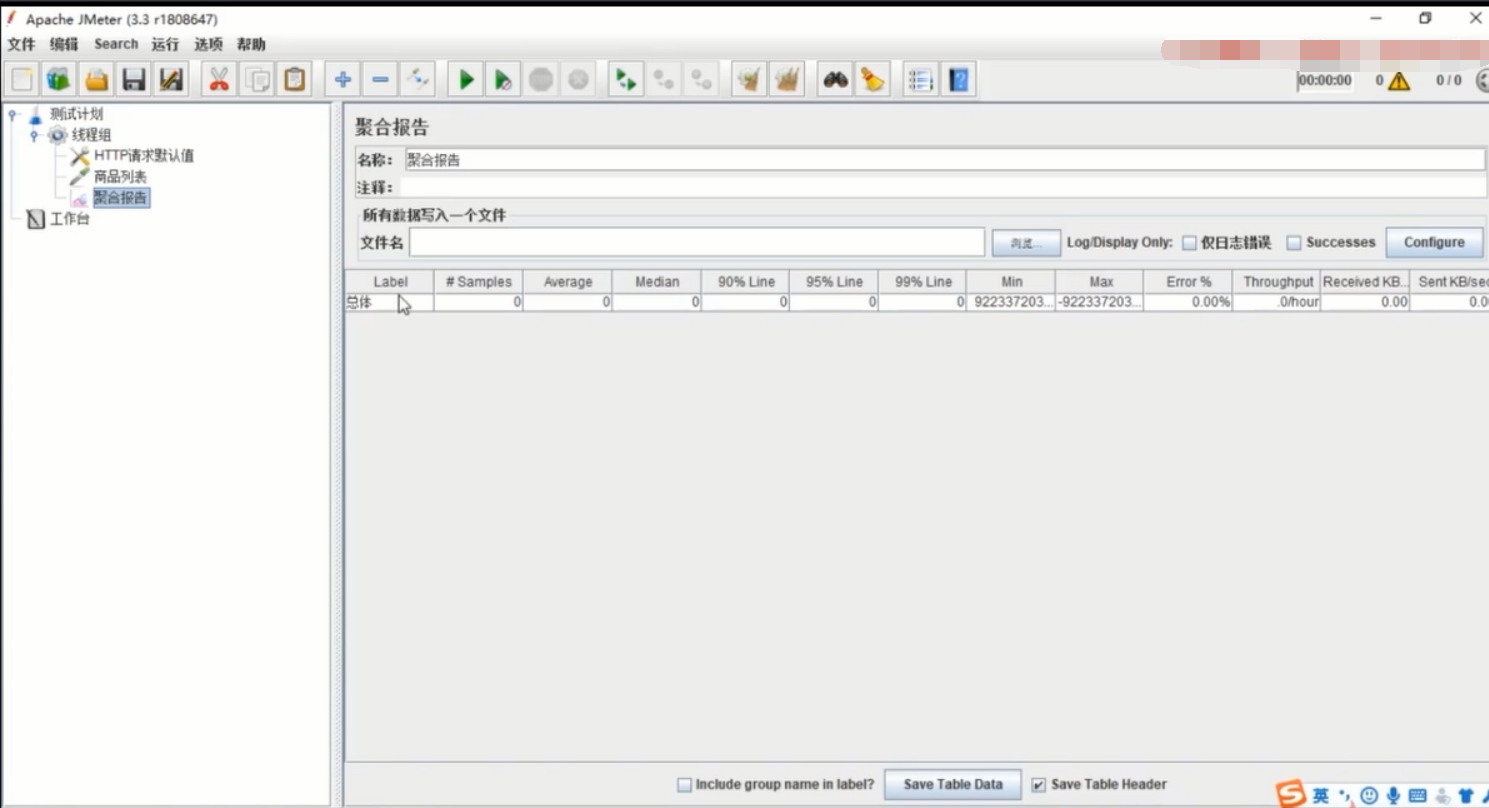Uncheck the Save Table Header checkbox

[1039, 786]
